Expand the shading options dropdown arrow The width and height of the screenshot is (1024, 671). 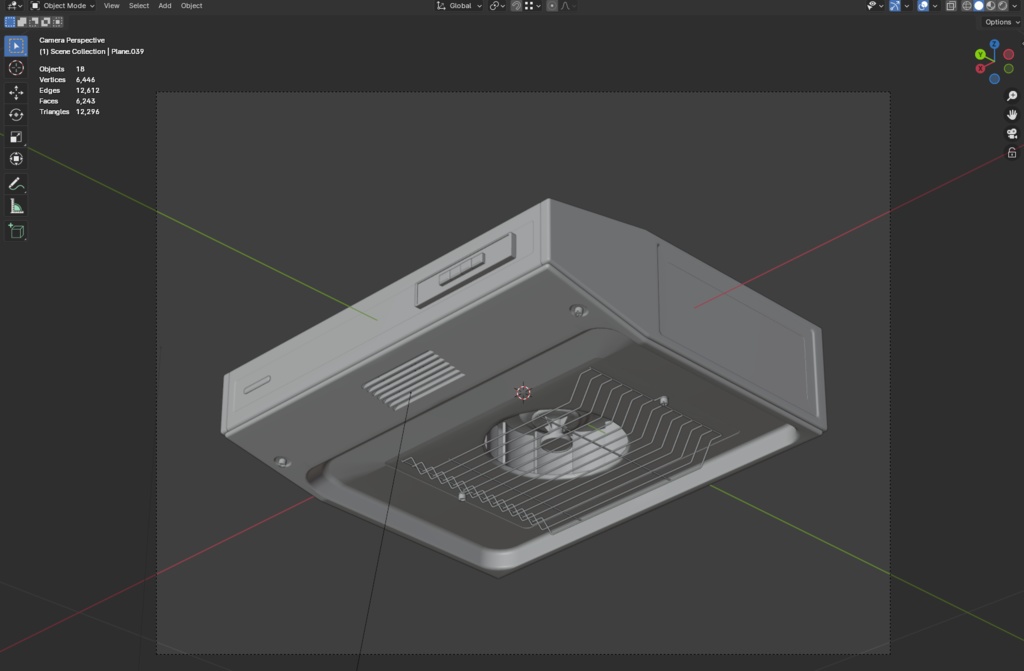(1014, 6)
